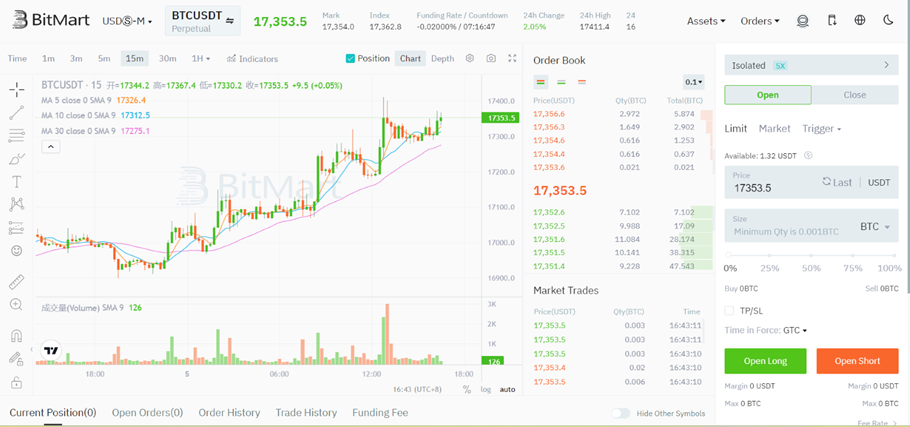The height and width of the screenshot is (427, 910).
Task: Select the crosshair cursor tool
Action: (17, 89)
